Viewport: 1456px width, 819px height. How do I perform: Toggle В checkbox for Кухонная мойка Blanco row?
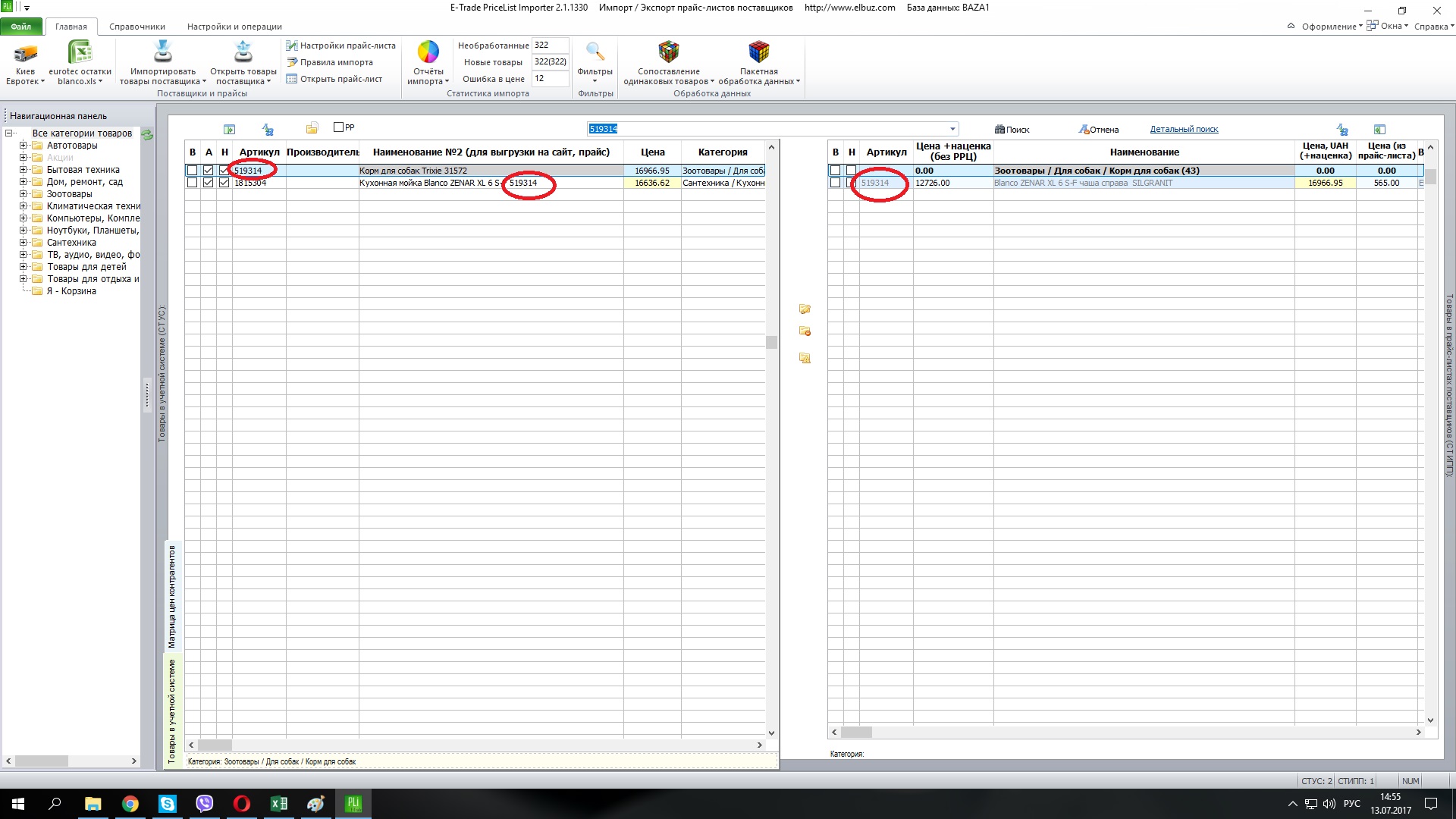[x=193, y=183]
